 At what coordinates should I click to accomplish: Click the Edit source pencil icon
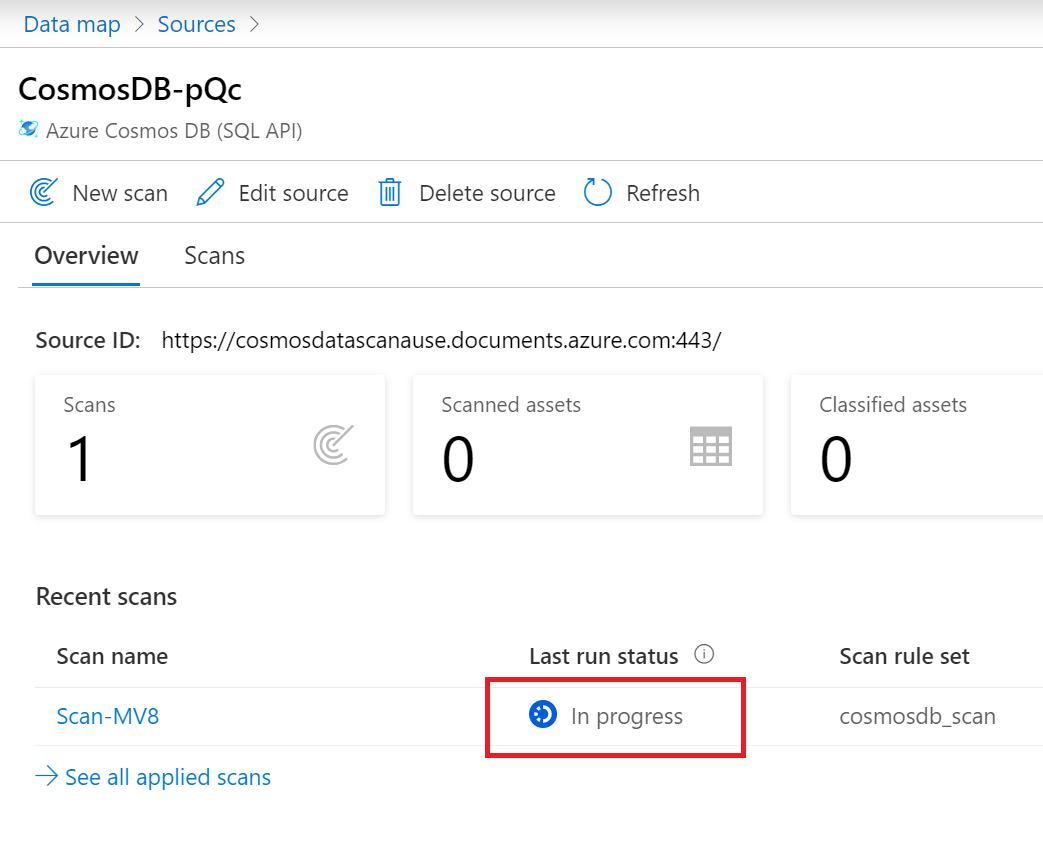click(x=210, y=192)
